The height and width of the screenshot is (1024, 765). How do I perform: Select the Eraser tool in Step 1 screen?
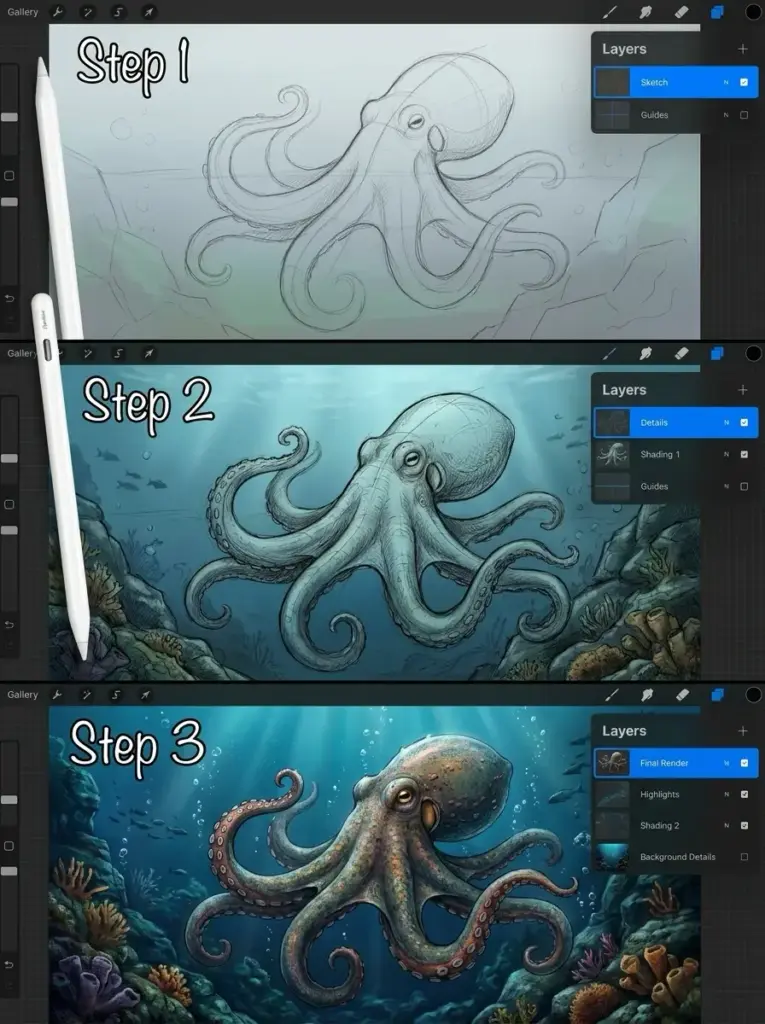[x=681, y=12]
